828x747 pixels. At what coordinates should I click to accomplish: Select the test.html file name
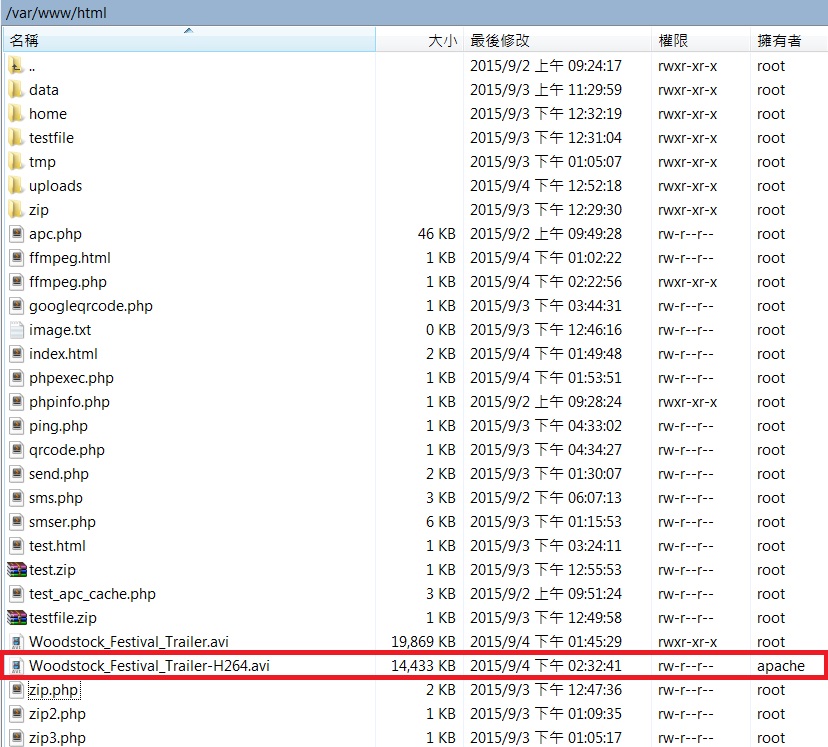(57, 546)
